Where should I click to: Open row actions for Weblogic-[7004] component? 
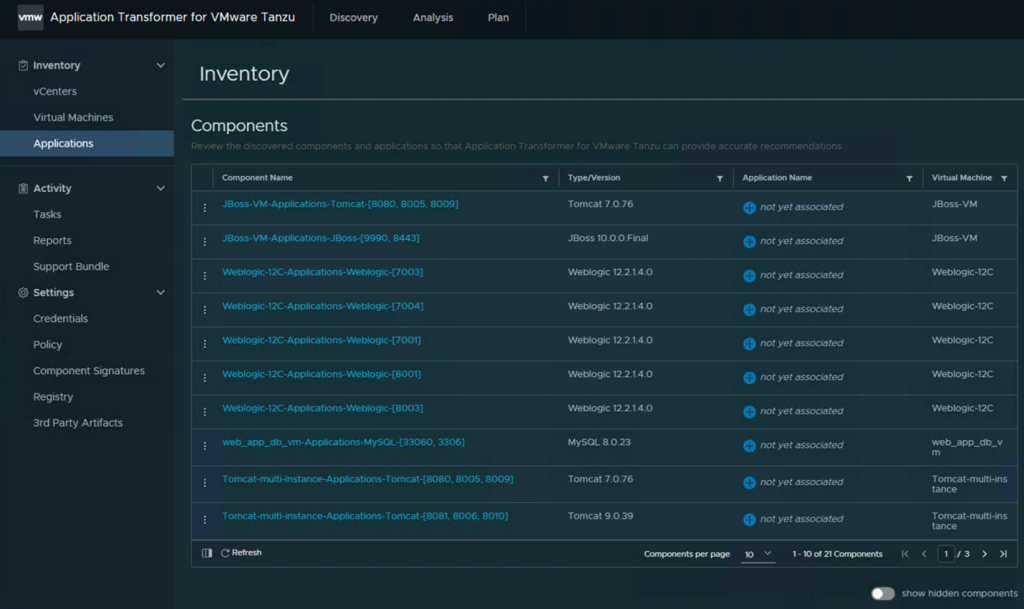tap(204, 309)
